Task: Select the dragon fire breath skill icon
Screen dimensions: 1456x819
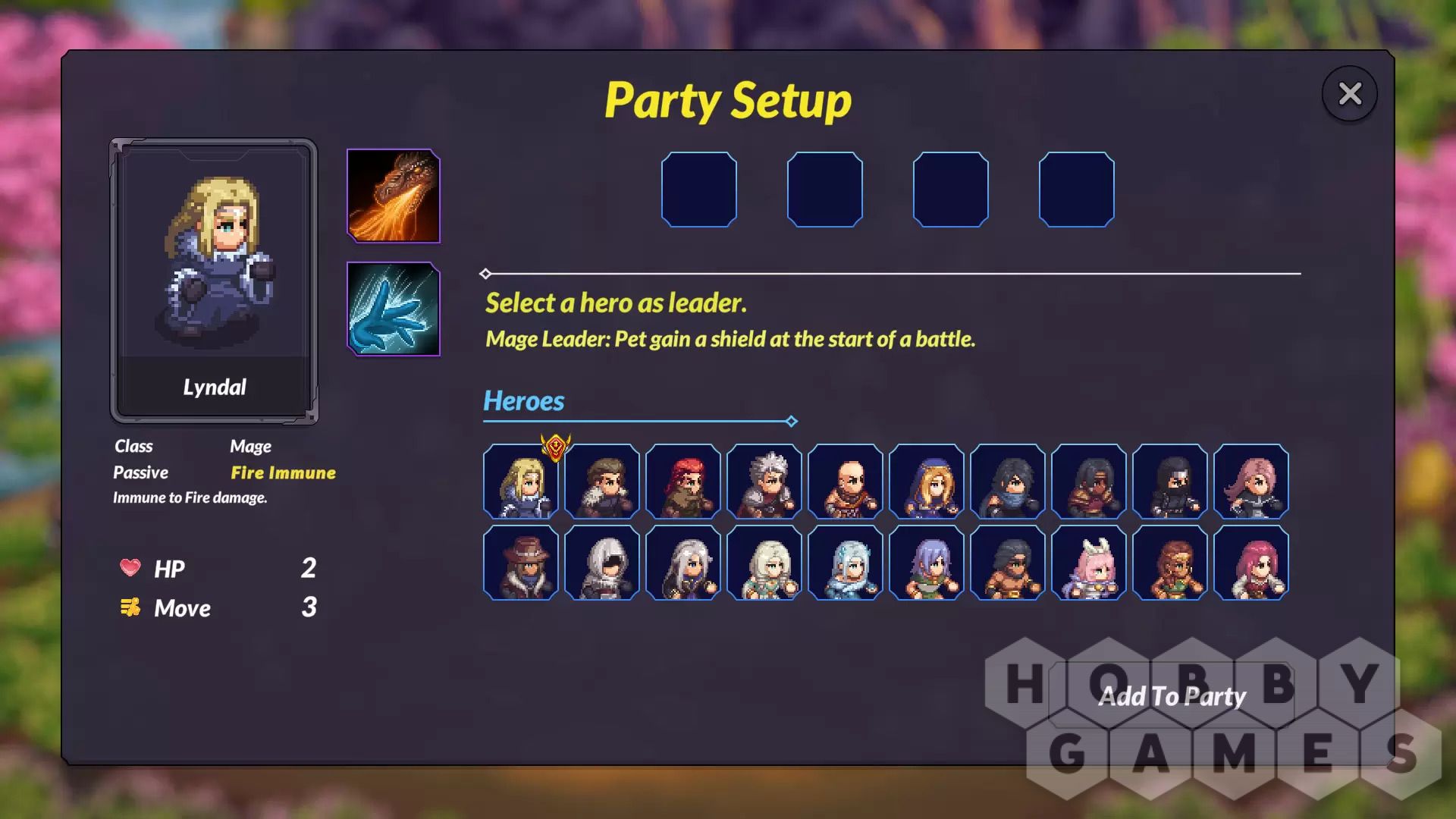Action: pyautogui.click(x=394, y=196)
